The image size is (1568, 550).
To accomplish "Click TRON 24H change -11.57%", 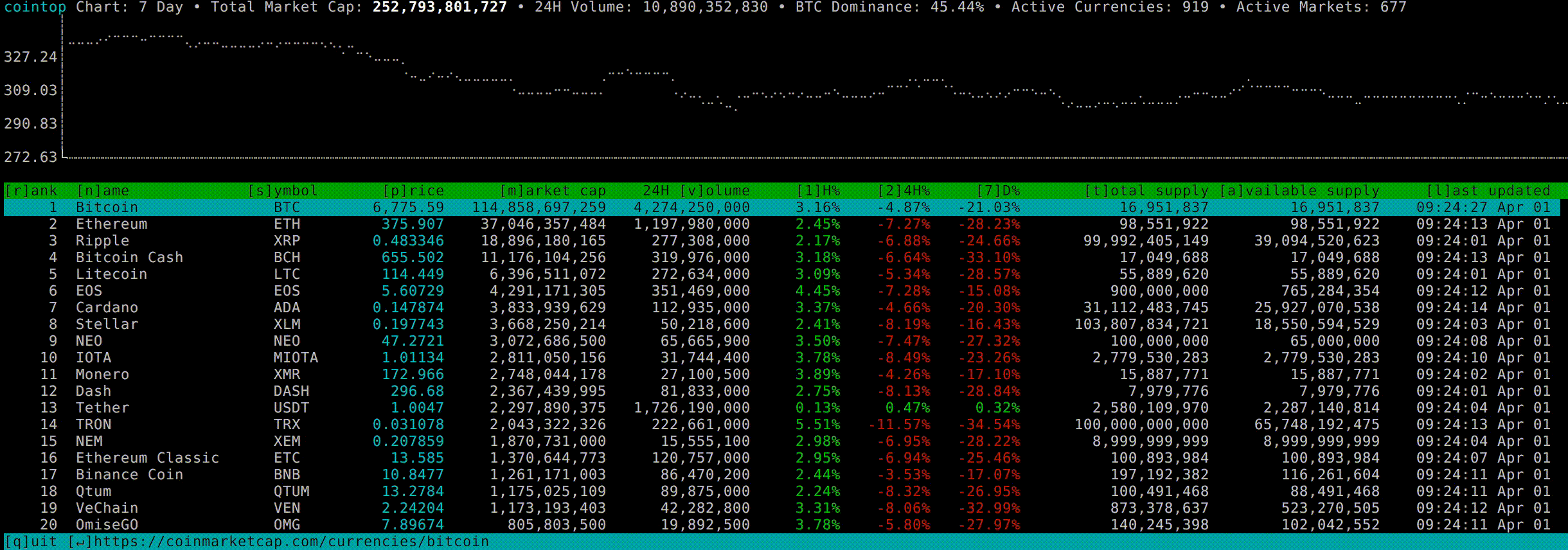I will pyautogui.click(x=899, y=425).
